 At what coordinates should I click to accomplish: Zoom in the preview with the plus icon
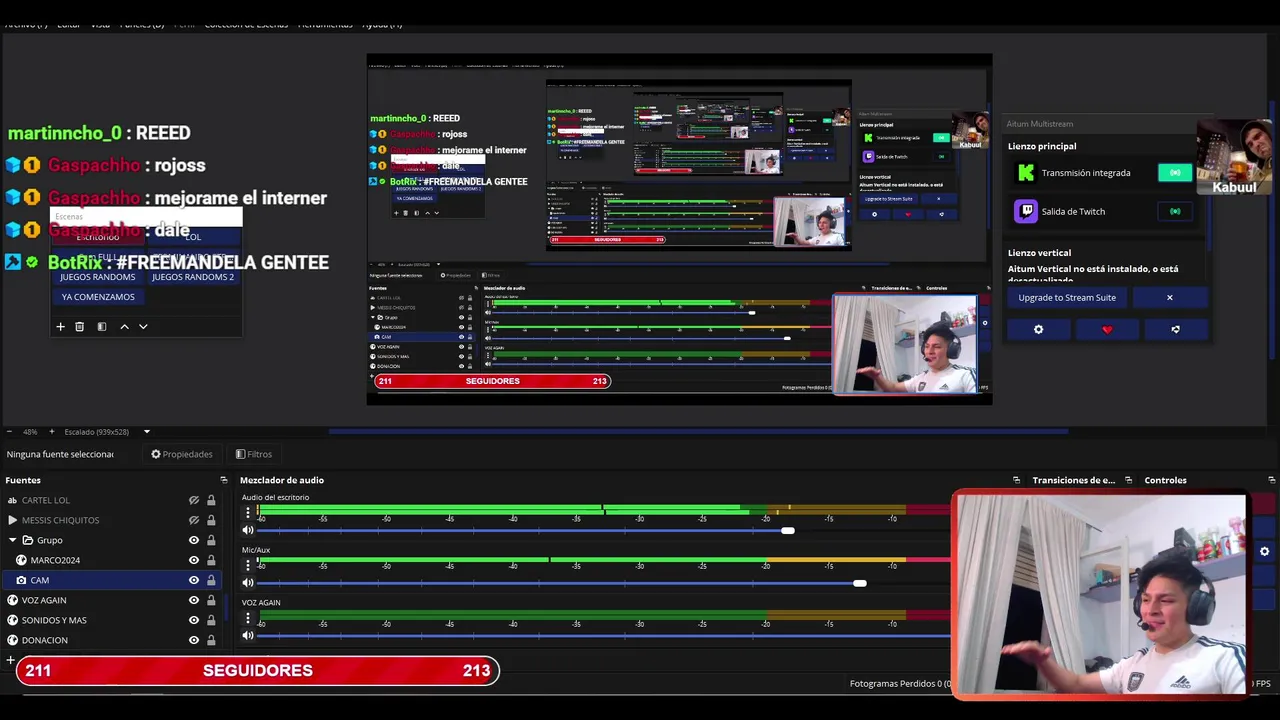[x=53, y=432]
